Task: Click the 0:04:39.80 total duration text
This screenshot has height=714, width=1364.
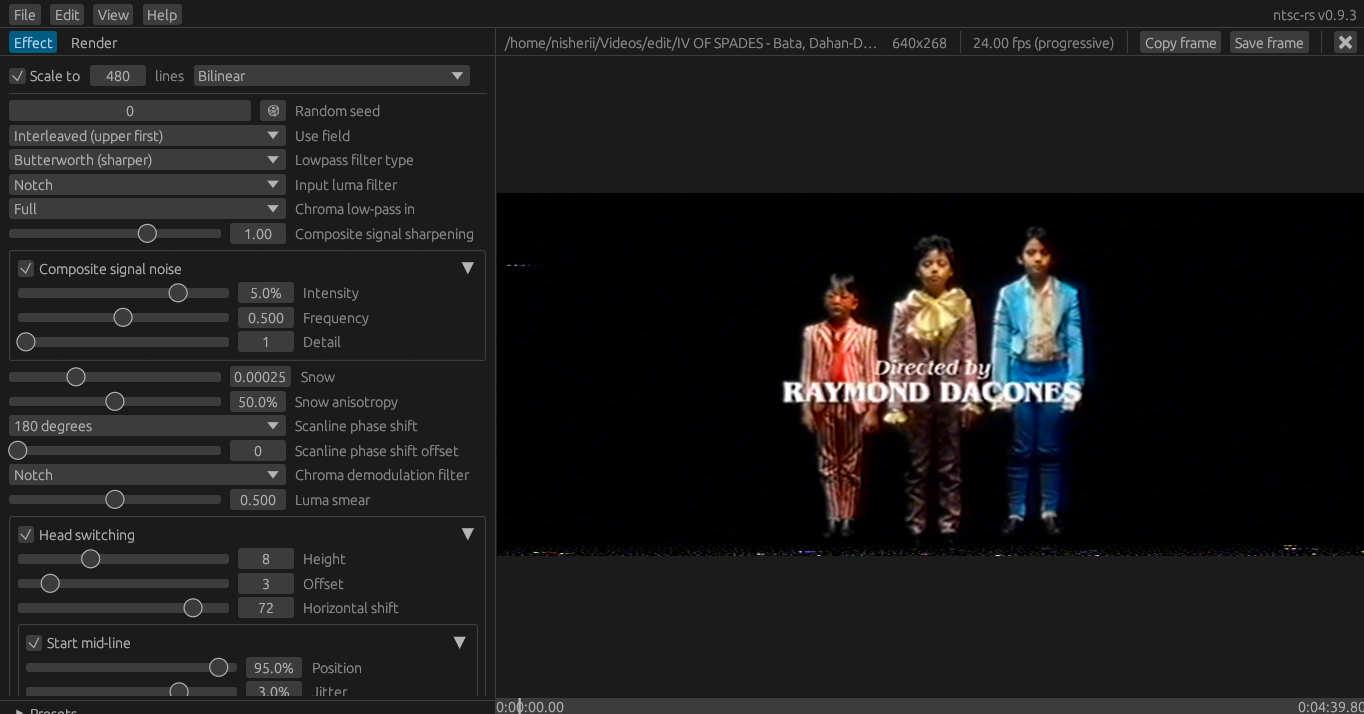Action: point(1330,707)
